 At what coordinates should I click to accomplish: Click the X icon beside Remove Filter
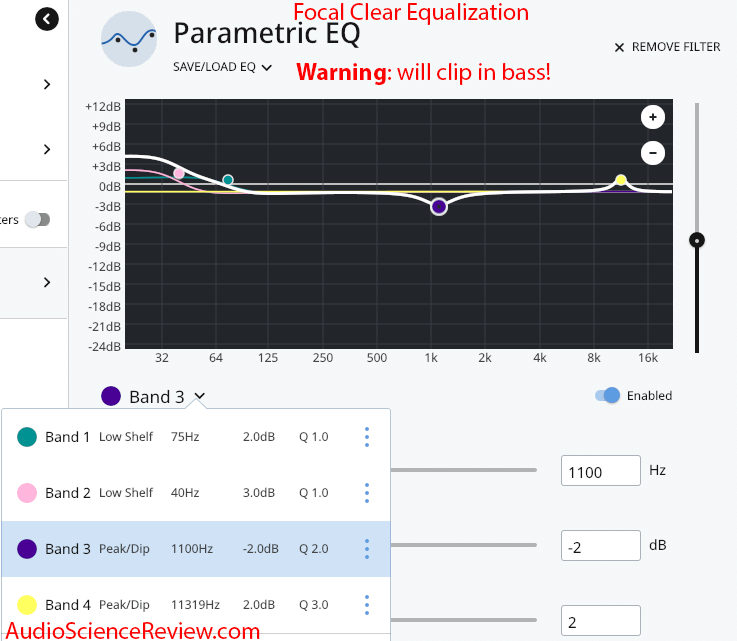tap(619, 47)
